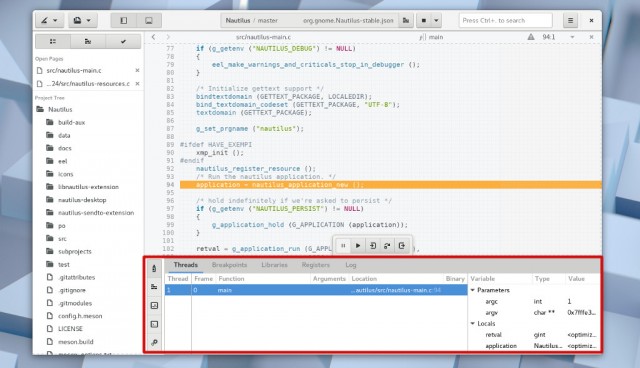The width and height of the screenshot is (640, 368).
Task: Click the step out debugger icon
Action: click(x=402, y=246)
